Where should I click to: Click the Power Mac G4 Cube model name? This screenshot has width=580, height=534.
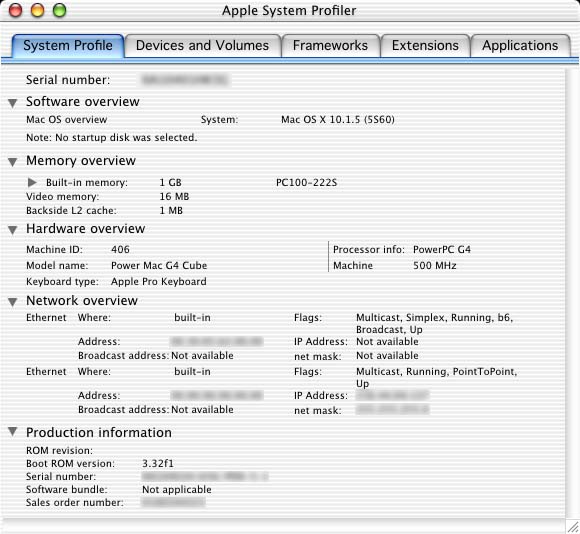coord(159,266)
